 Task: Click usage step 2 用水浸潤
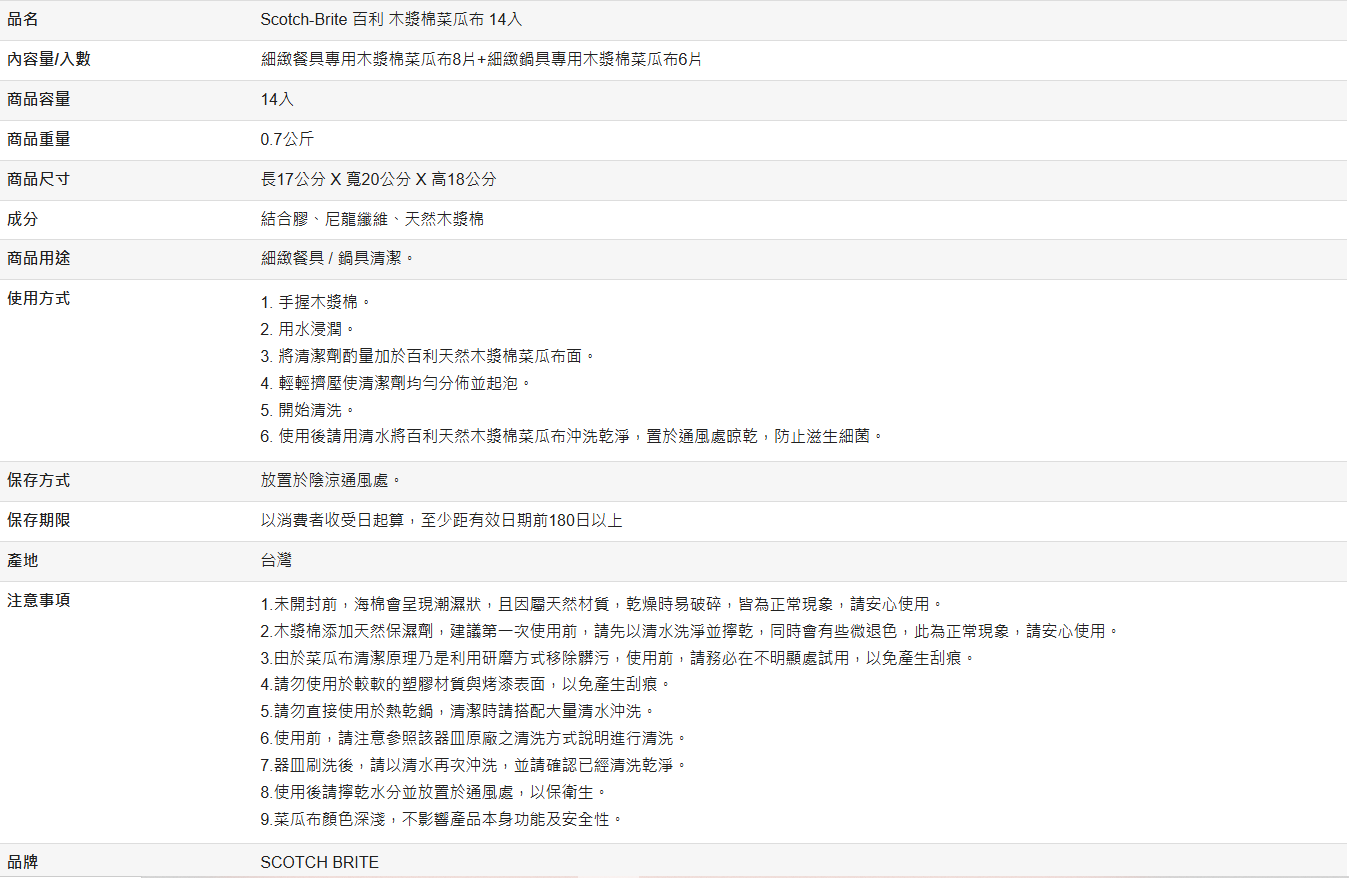point(308,329)
